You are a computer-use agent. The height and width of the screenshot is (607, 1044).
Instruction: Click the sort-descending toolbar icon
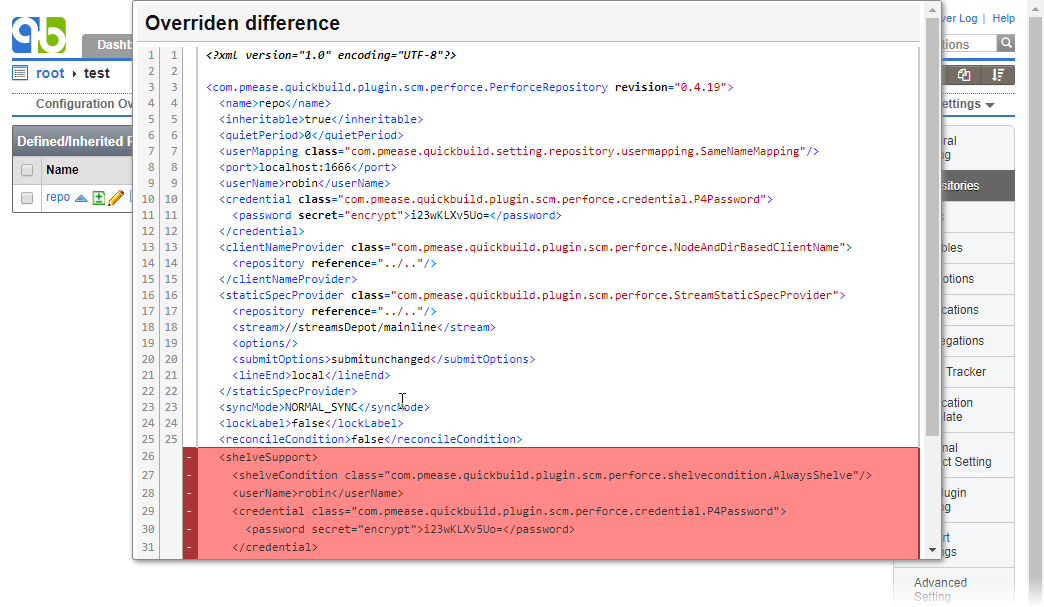tap(997, 75)
